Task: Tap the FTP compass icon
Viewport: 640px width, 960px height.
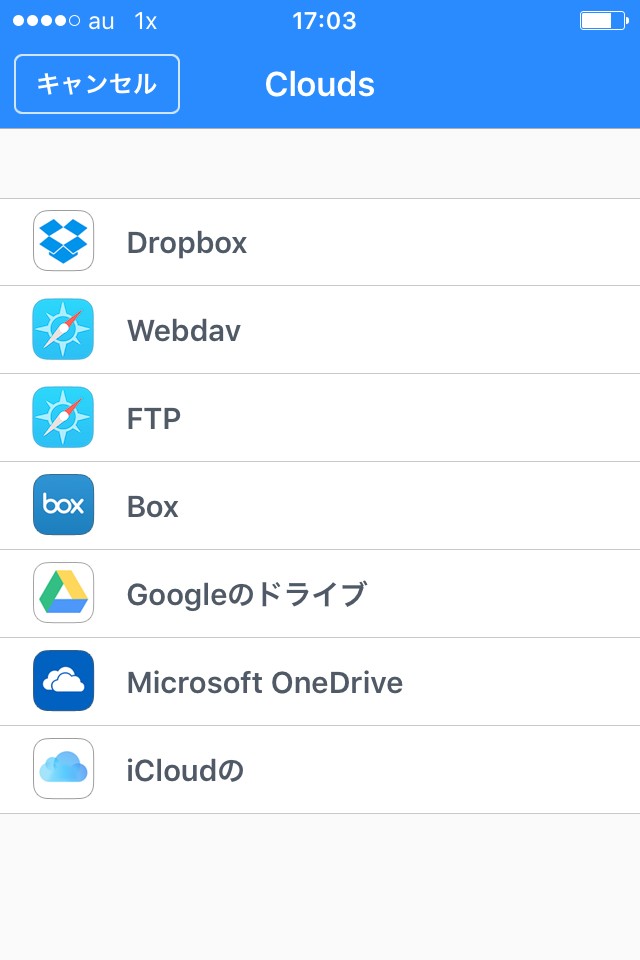Action: pos(63,417)
